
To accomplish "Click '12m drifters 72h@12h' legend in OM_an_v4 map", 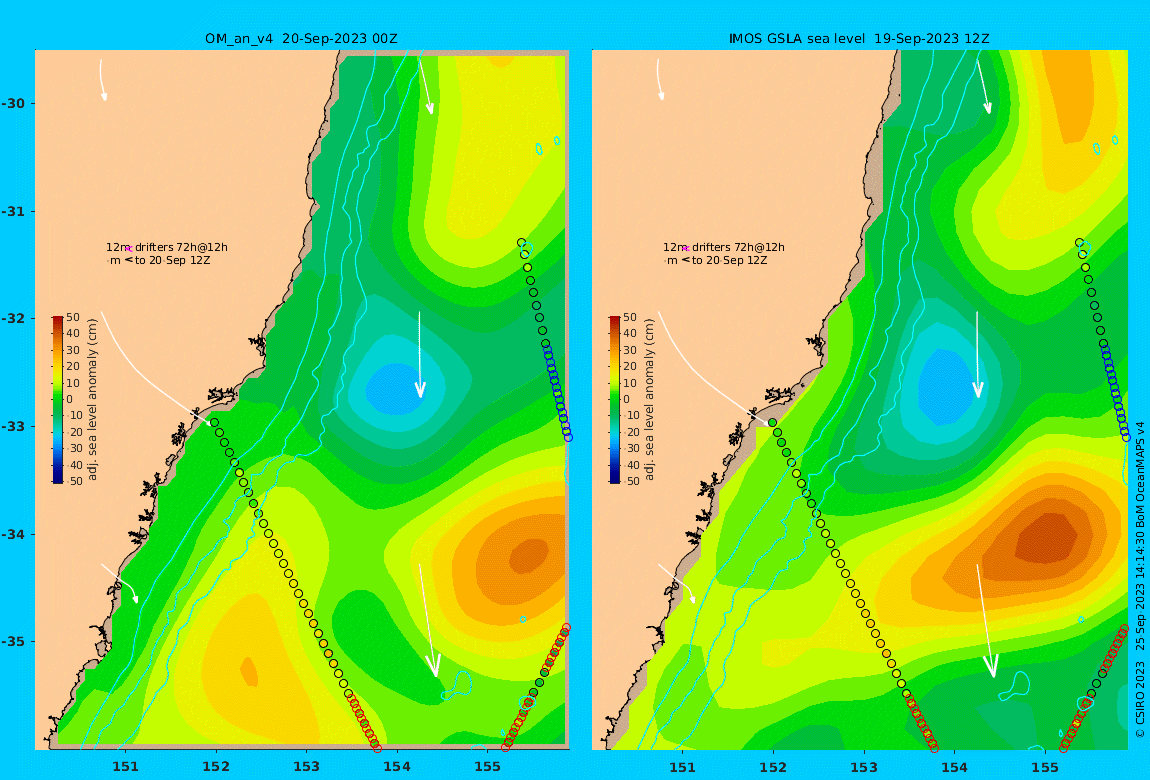I will (x=167, y=247).
